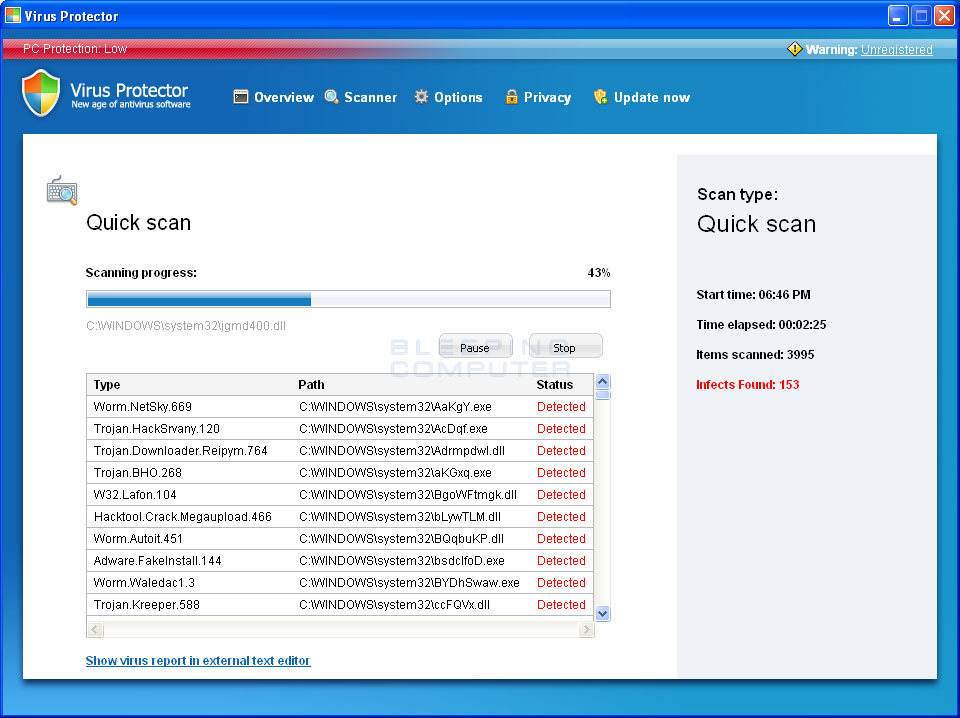Click the Infects Found: 153 text
960x718 pixels.
pyautogui.click(x=748, y=384)
